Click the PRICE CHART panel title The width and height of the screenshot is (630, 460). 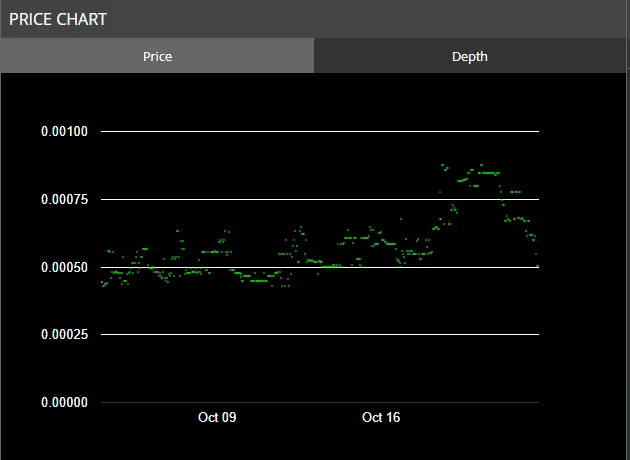pos(58,19)
